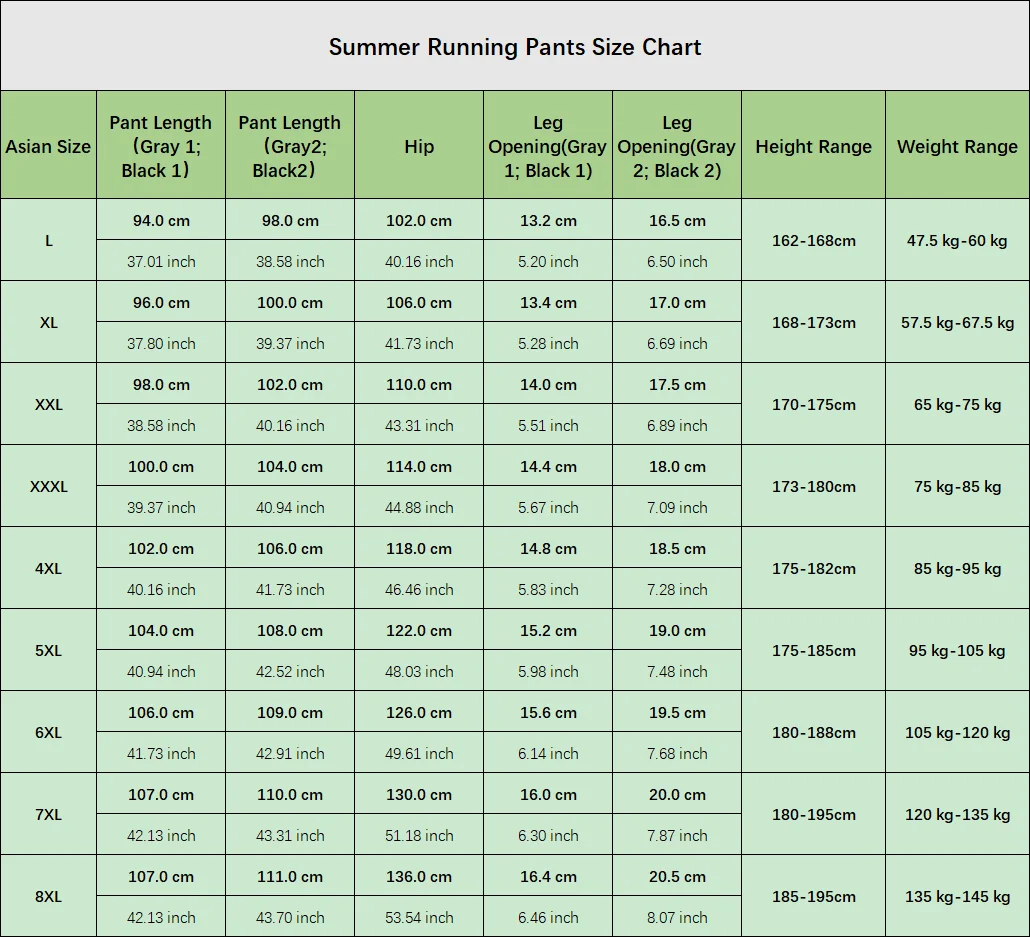Select the "47.5 kg-60 kg" weight cell
Viewport: 1030px width, 937px height.
957,241
